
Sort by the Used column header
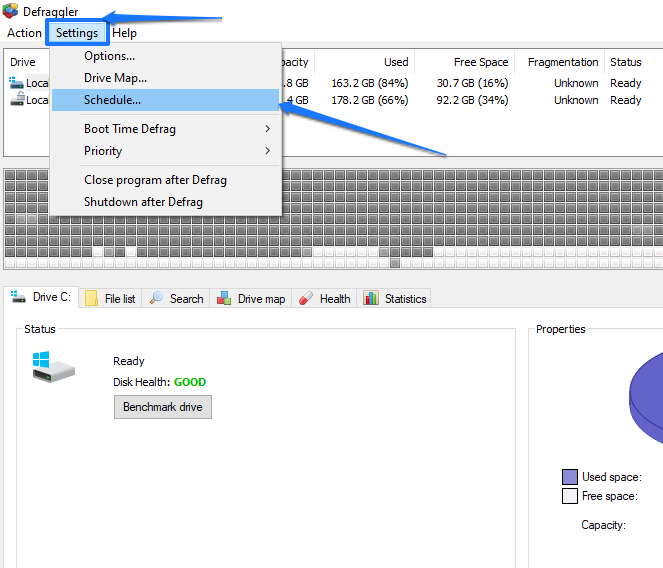coord(396,62)
